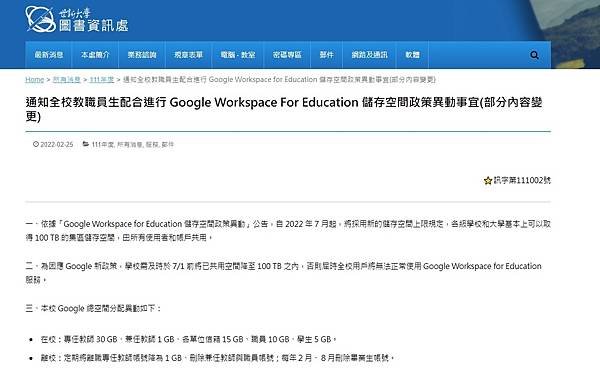Click the 圖書資訊處 site title
The image size is (600, 378).
click(94, 26)
